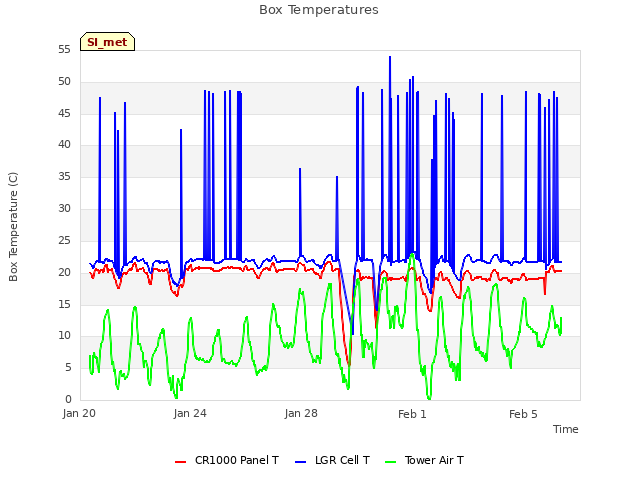This screenshot has height=480, width=640.
Task: Click the Feb 1 x-axis tick label
Action: tap(412, 414)
